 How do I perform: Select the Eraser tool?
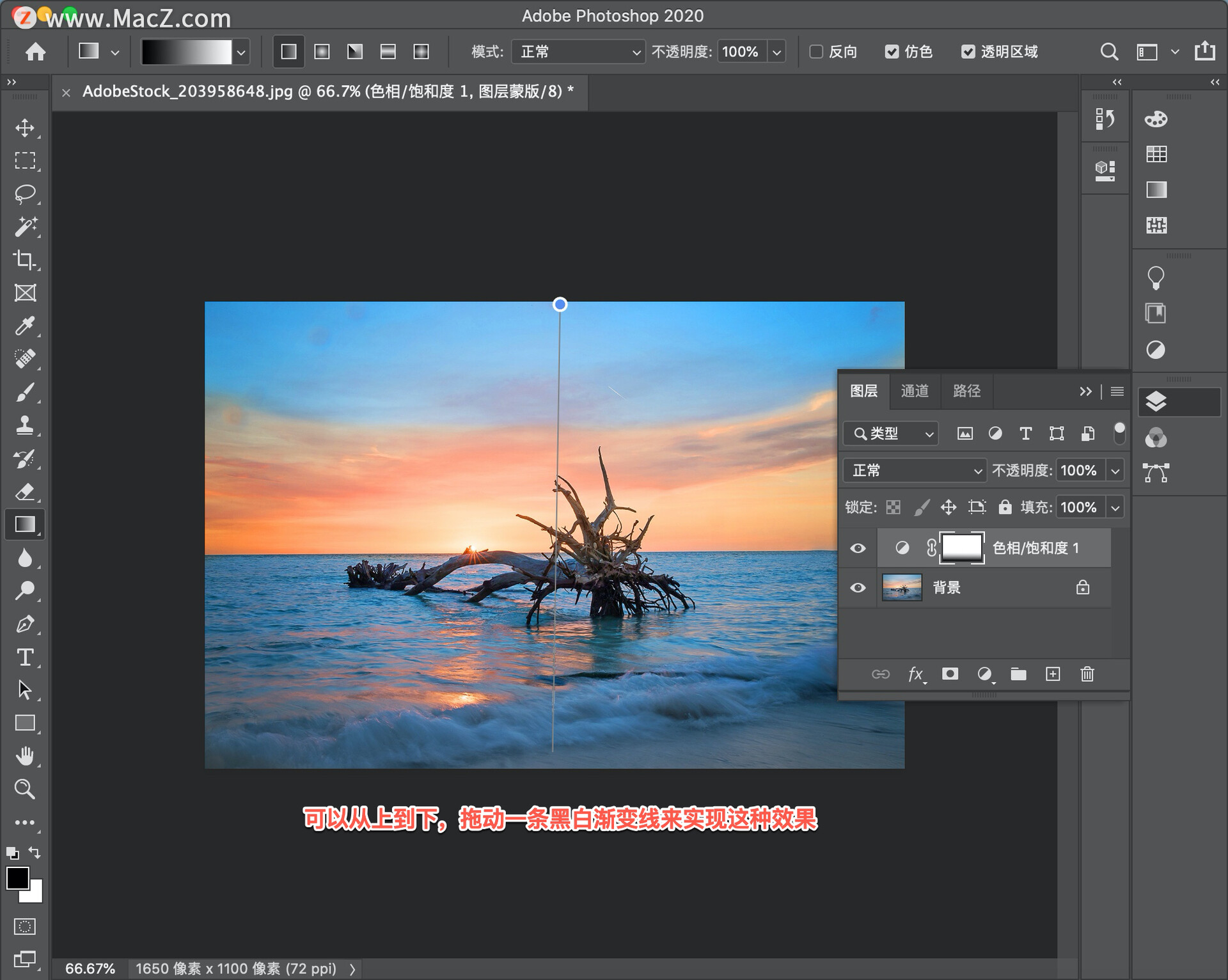[x=25, y=491]
